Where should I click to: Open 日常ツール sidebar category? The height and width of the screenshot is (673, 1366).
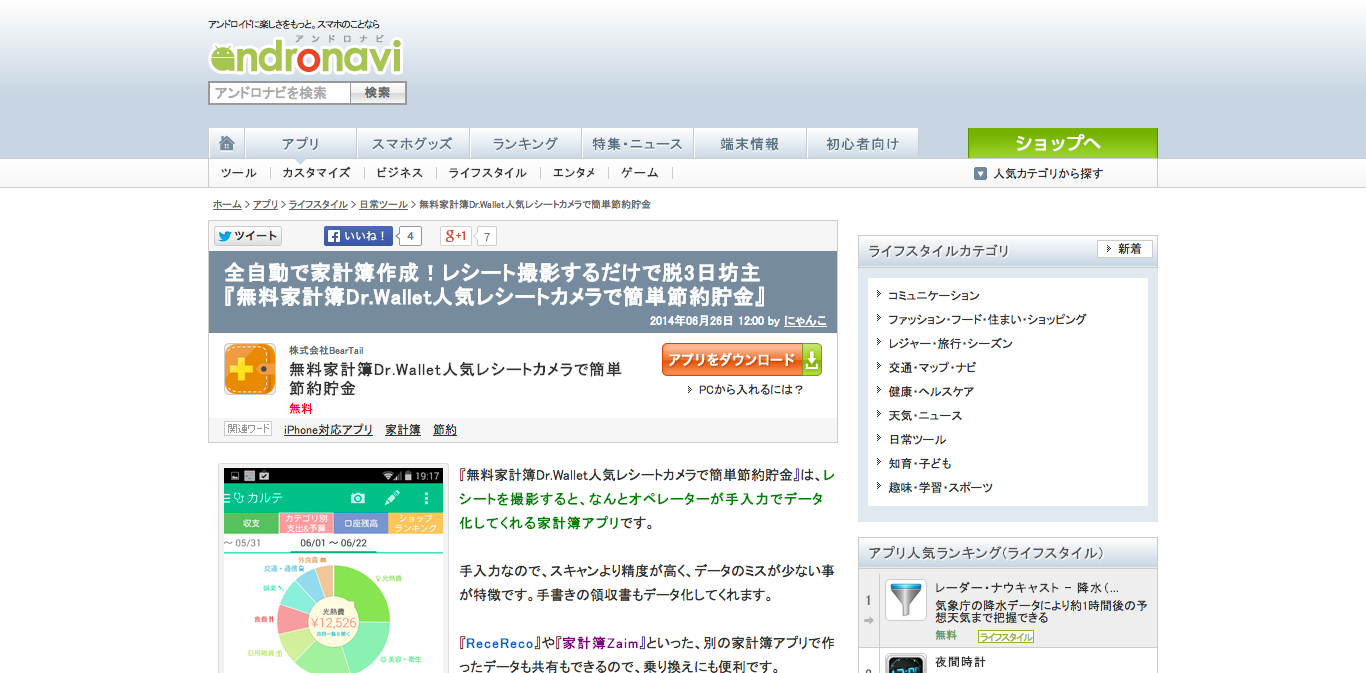click(x=917, y=440)
